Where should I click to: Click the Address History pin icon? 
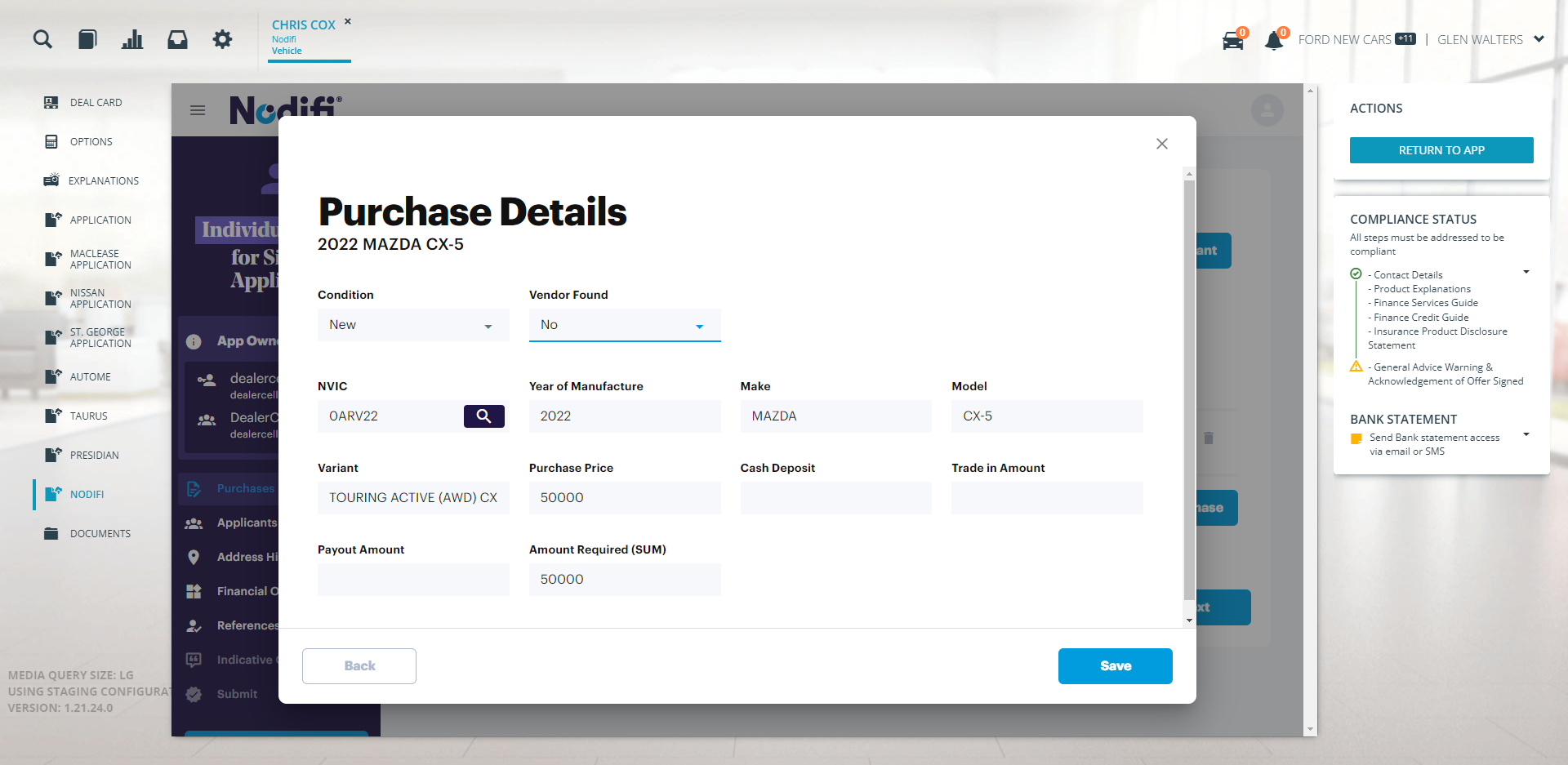coord(194,557)
